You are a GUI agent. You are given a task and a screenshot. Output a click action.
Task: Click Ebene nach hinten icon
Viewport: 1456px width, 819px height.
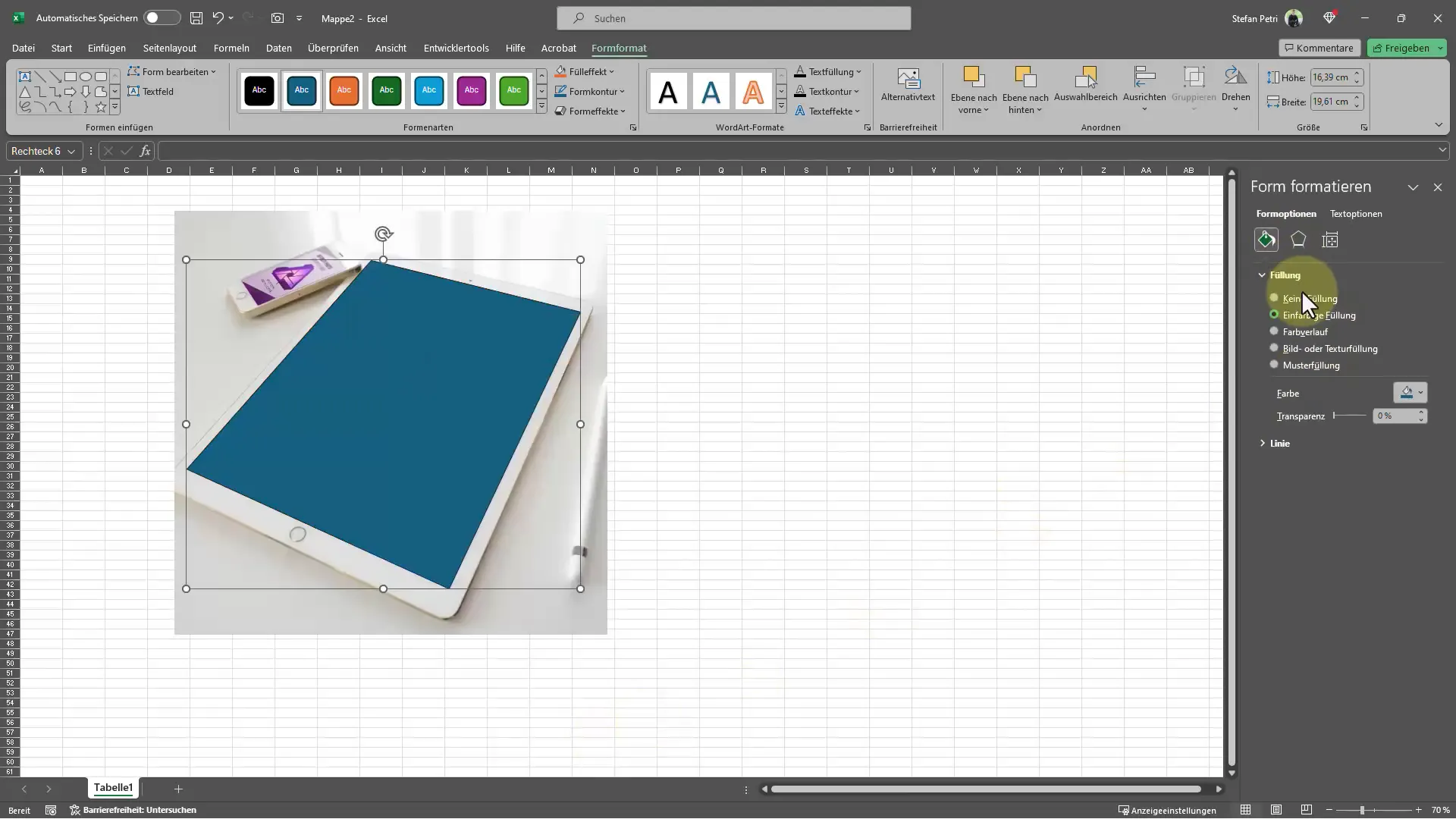(x=1025, y=77)
